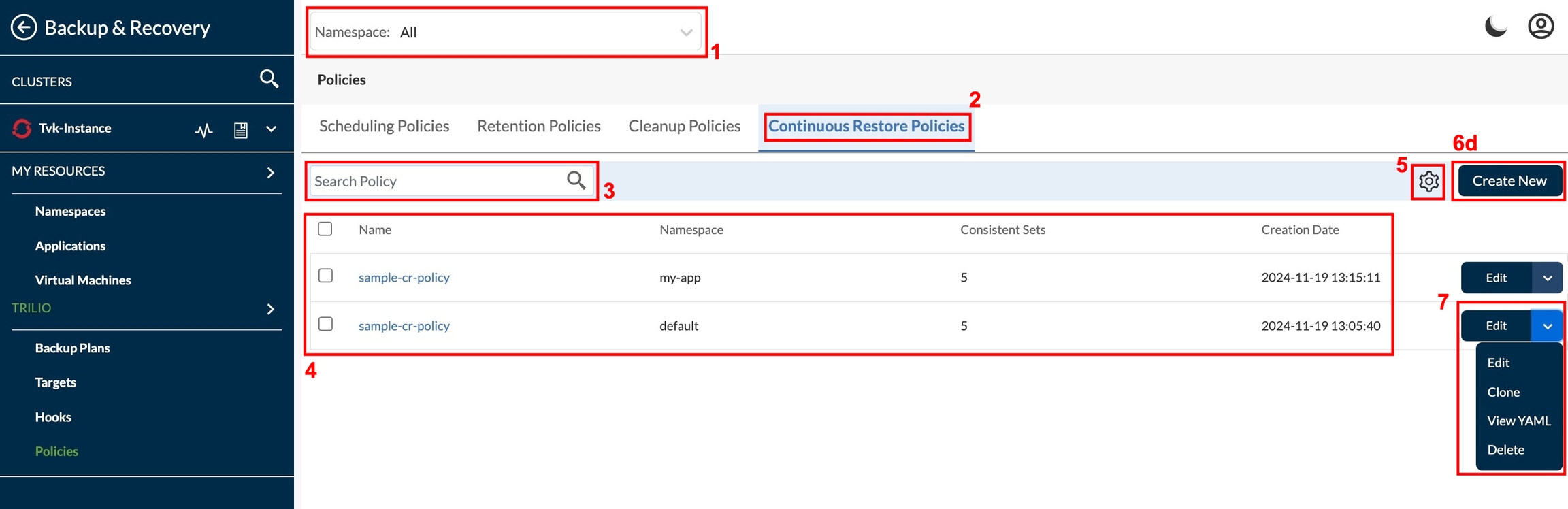
Task: Toggle the select-all checkbox in table header
Action: coord(325,229)
